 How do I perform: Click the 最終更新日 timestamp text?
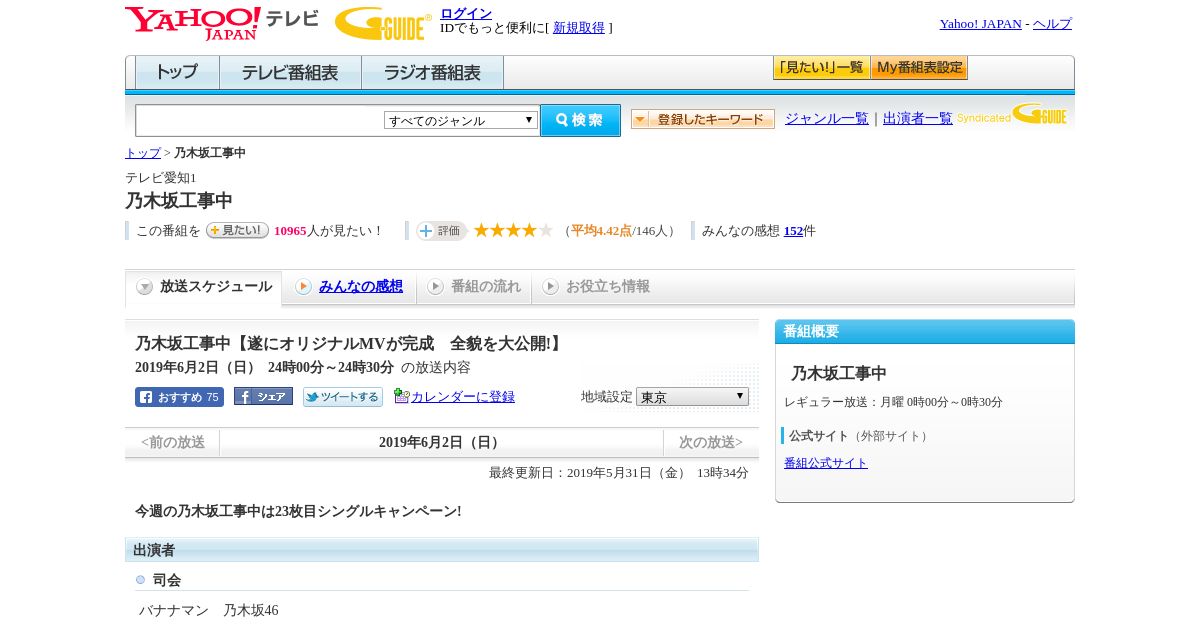619,473
